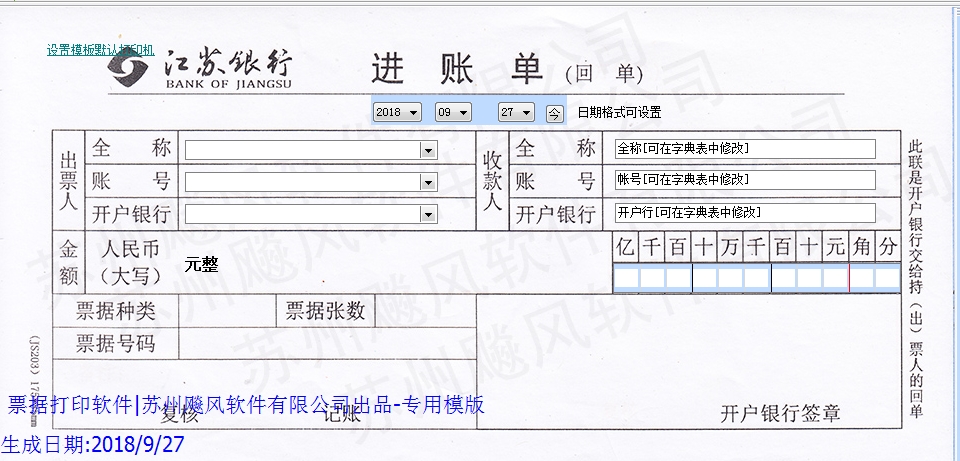The width and height of the screenshot is (960, 461).
Task: Open the payer 开户银行 combo box arrow
Action: click(429, 214)
